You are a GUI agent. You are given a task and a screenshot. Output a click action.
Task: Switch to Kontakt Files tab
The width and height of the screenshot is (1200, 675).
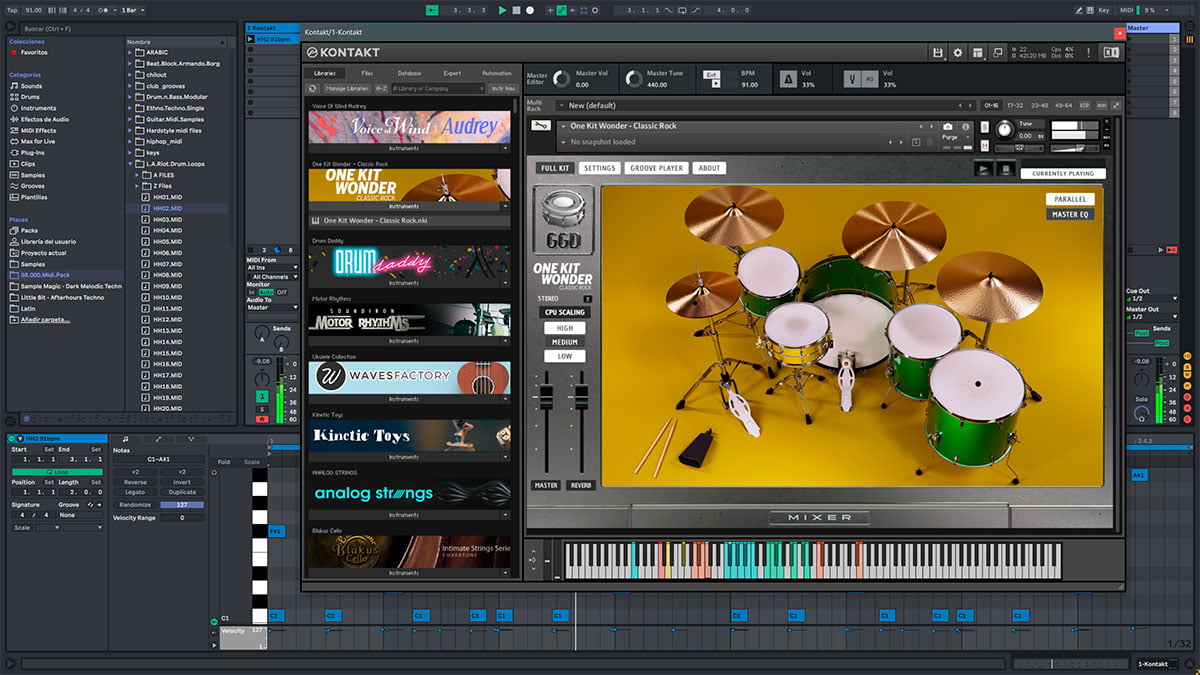367,73
